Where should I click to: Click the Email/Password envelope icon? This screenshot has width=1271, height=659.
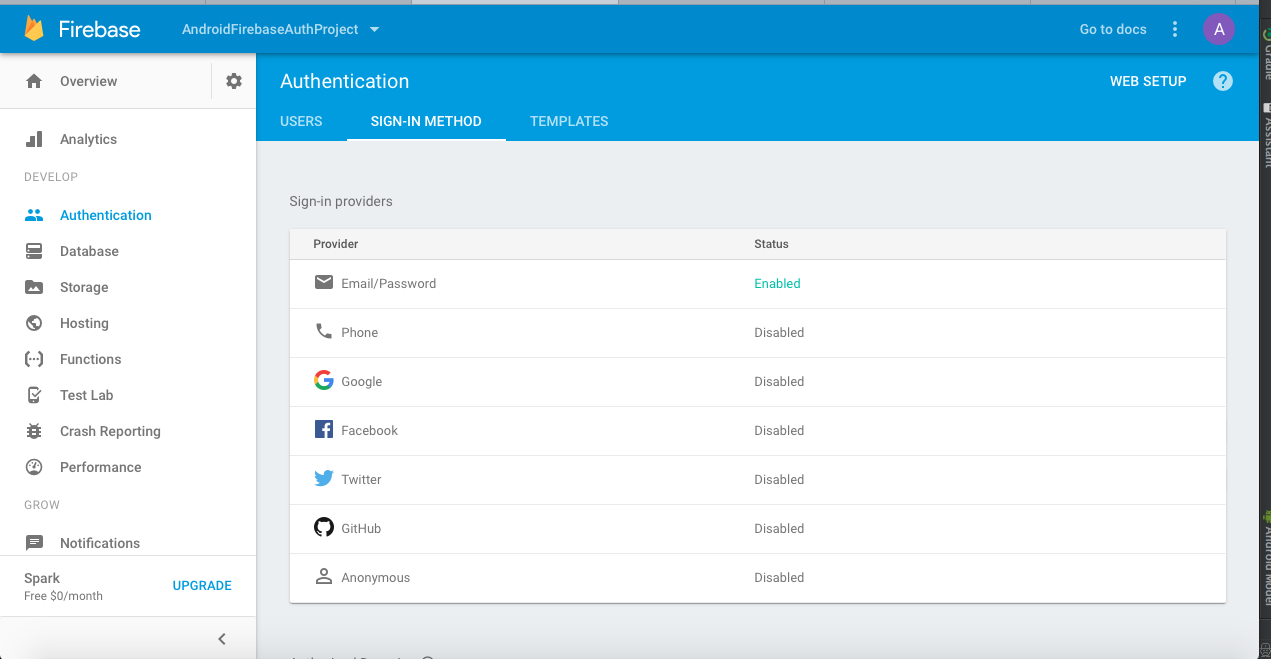pos(323,283)
